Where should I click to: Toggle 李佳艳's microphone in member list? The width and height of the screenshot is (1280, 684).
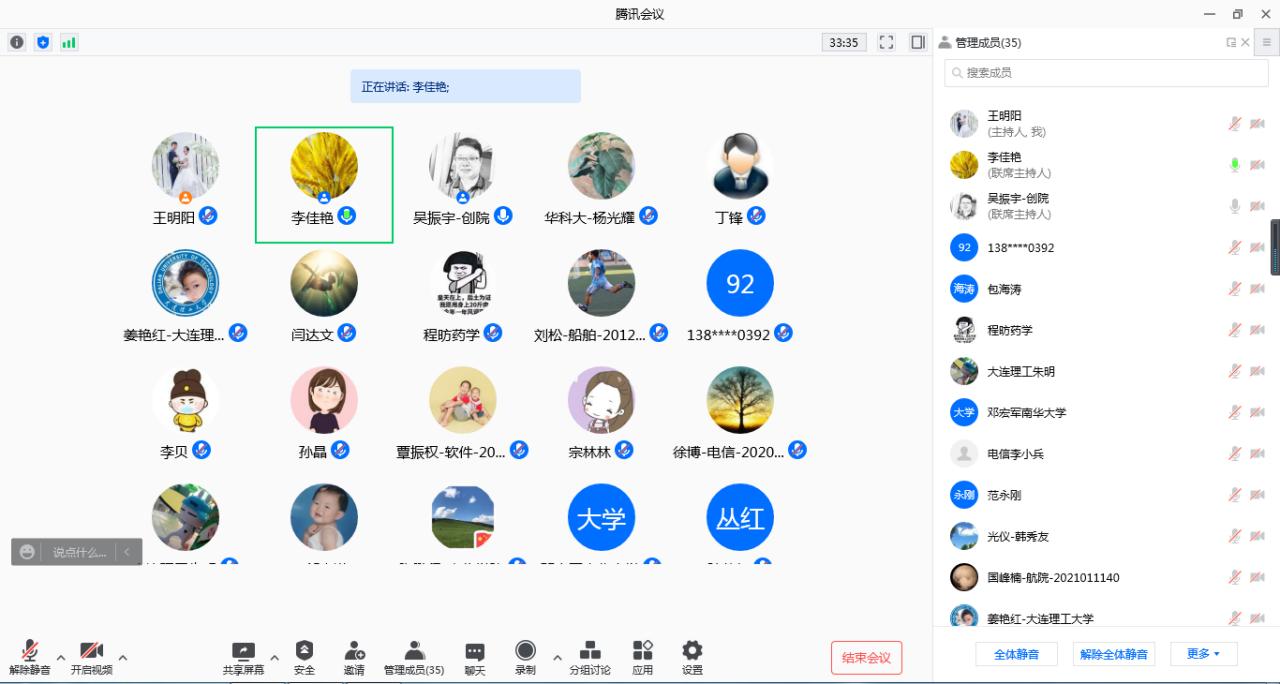pyautogui.click(x=1235, y=165)
